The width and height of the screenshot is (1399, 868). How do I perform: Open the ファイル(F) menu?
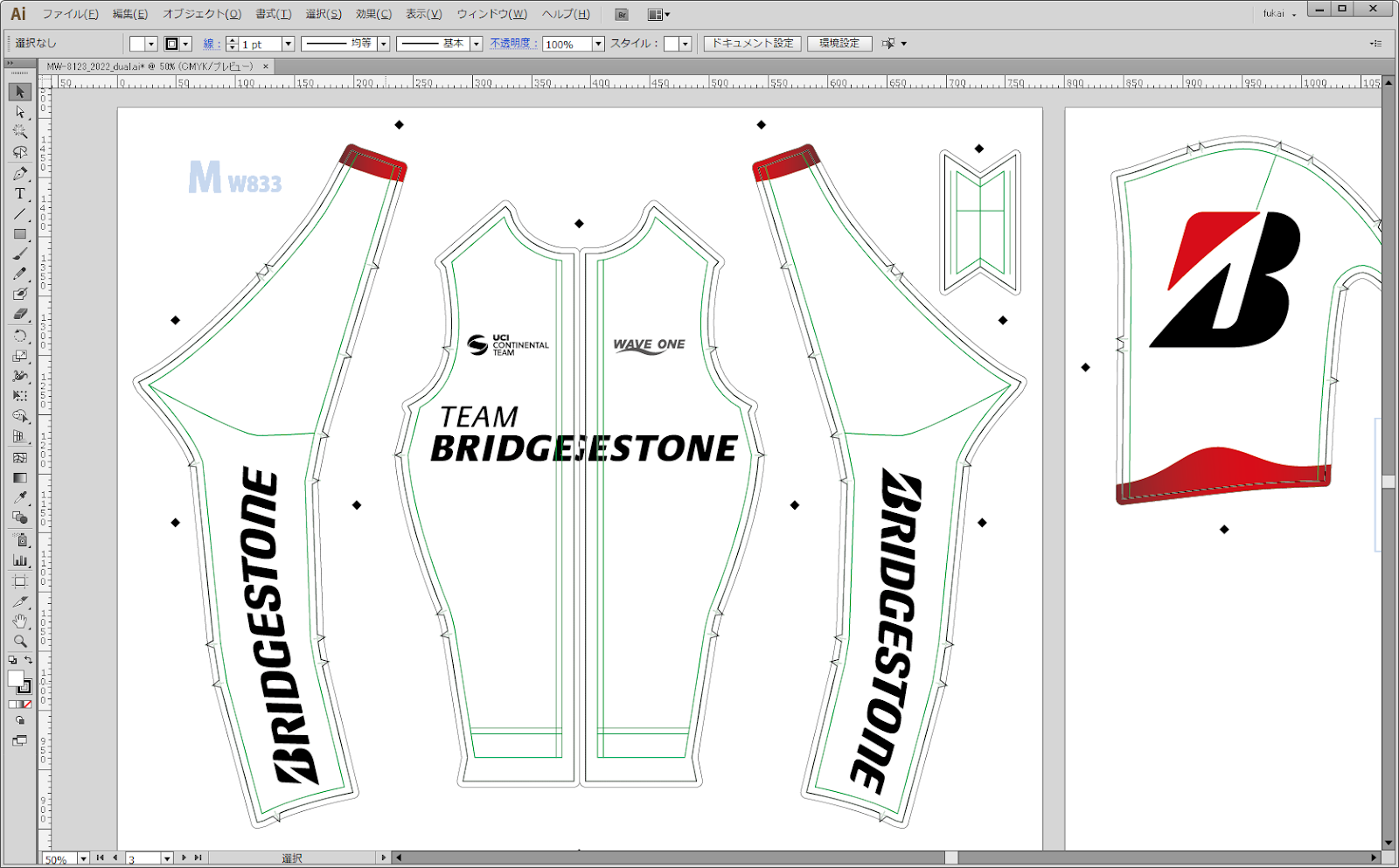click(x=71, y=14)
